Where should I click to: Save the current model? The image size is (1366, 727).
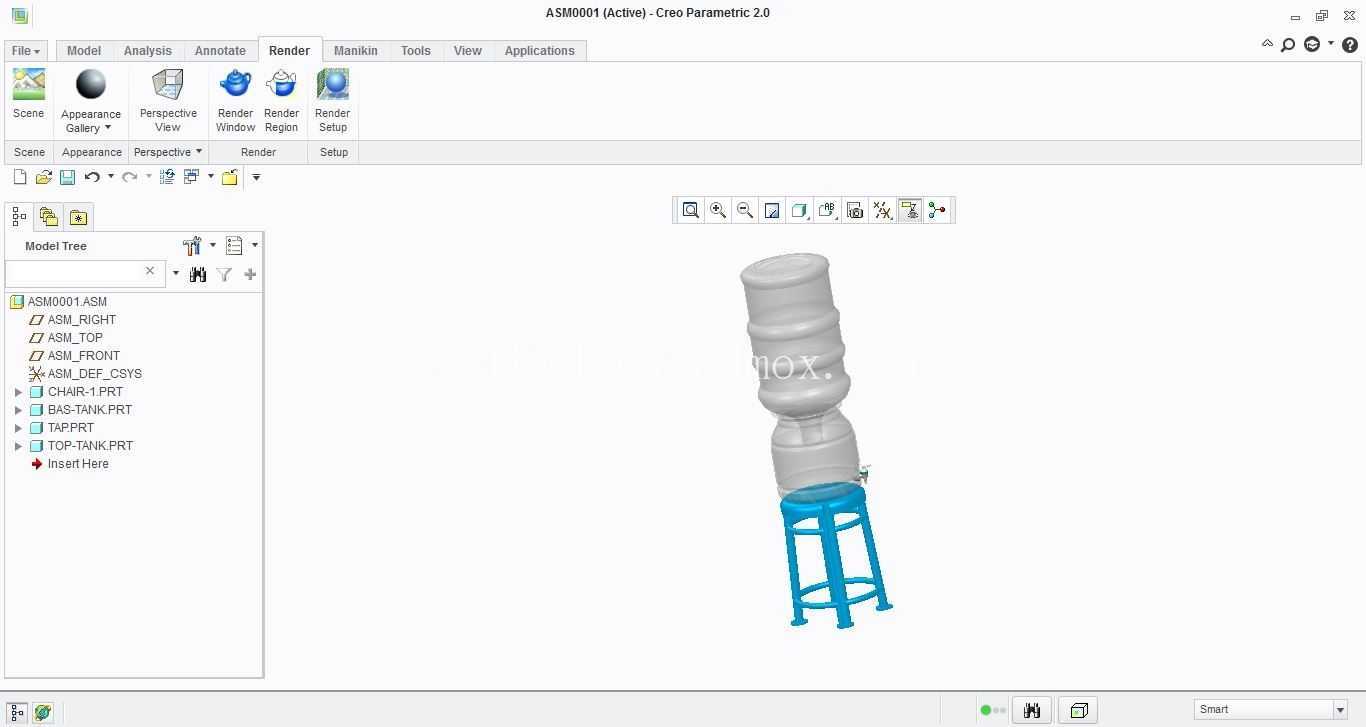pyautogui.click(x=67, y=177)
